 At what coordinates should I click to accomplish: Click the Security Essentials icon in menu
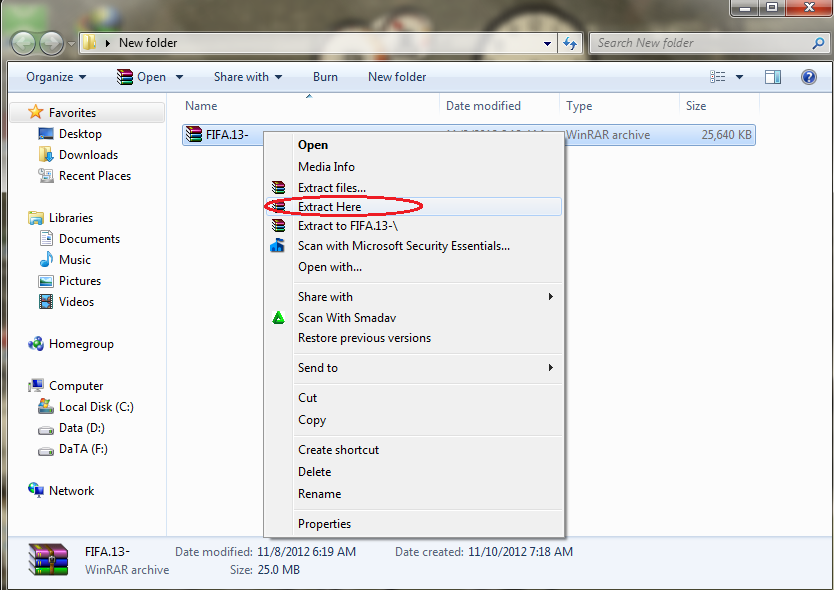(x=277, y=246)
